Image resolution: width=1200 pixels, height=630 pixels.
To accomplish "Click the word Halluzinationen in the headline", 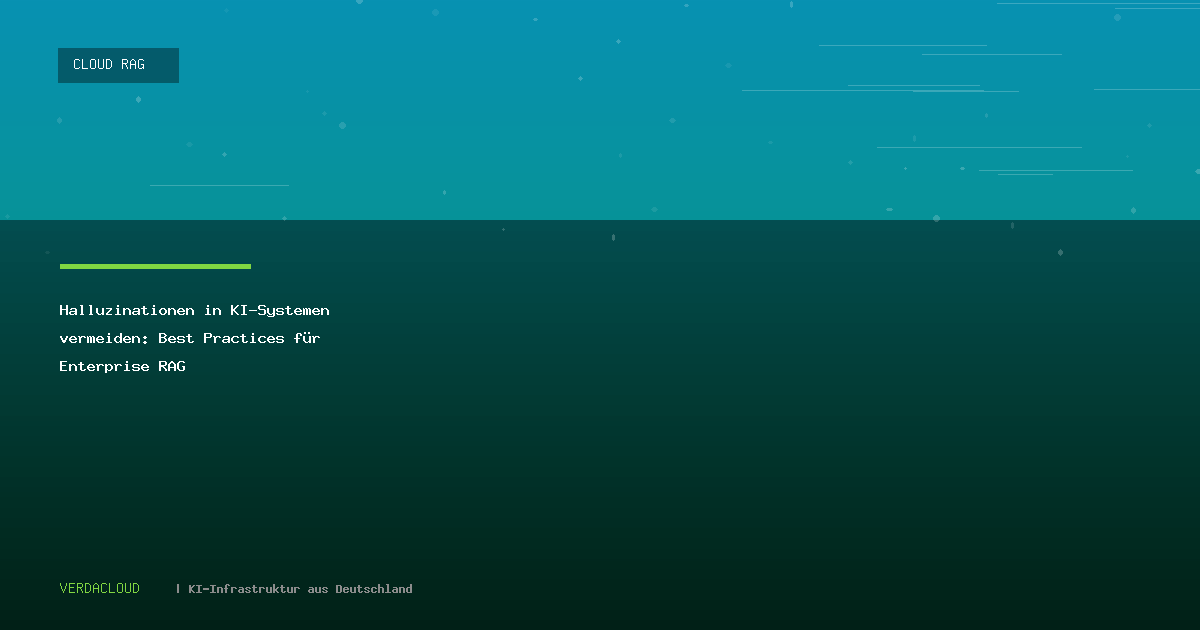I will [x=126, y=311].
